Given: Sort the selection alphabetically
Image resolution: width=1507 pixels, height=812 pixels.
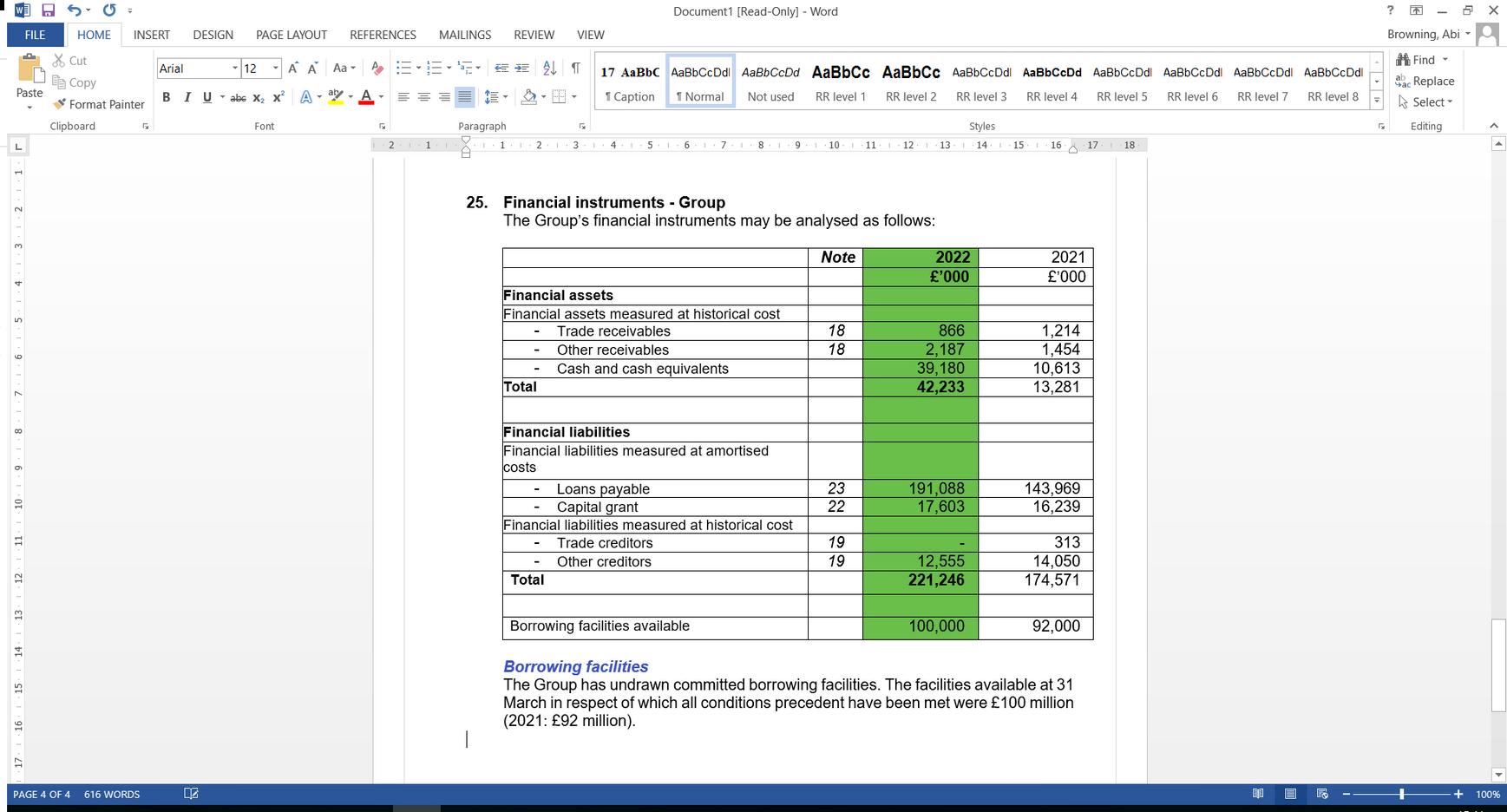Looking at the screenshot, I should (x=549, y=69).
